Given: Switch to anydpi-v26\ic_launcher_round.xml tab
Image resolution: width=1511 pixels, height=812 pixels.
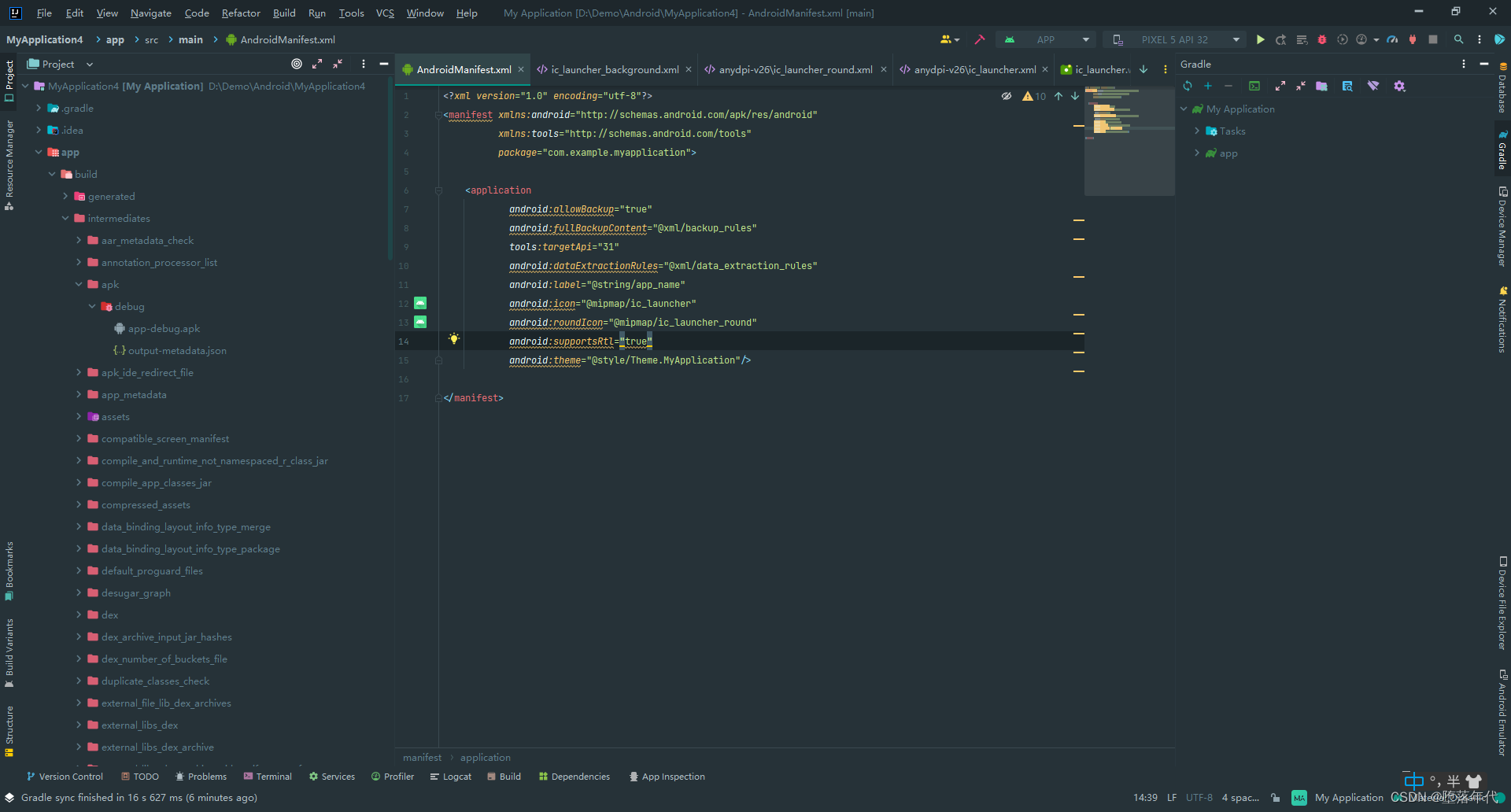Looking at the screenshot, I should (795, 69).
